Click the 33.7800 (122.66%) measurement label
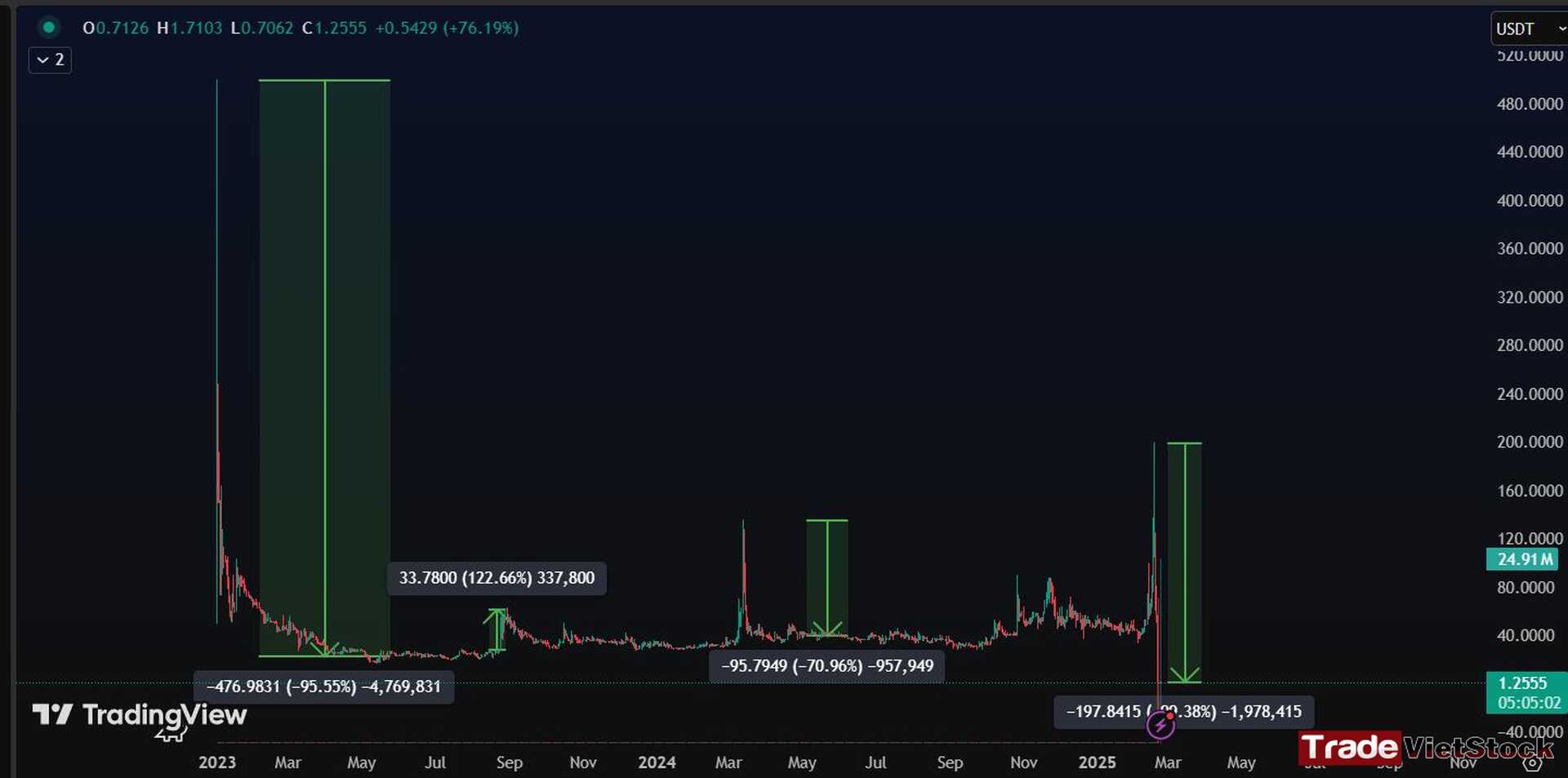 [x=497, y=578]
